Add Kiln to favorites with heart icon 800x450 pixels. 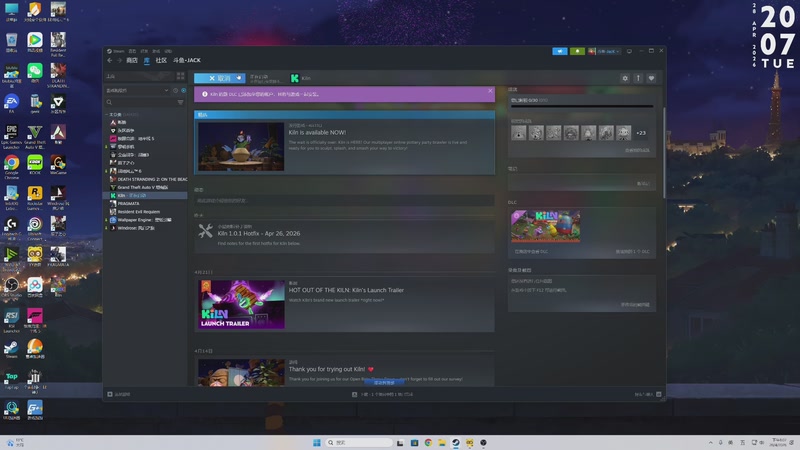point(651,78)
